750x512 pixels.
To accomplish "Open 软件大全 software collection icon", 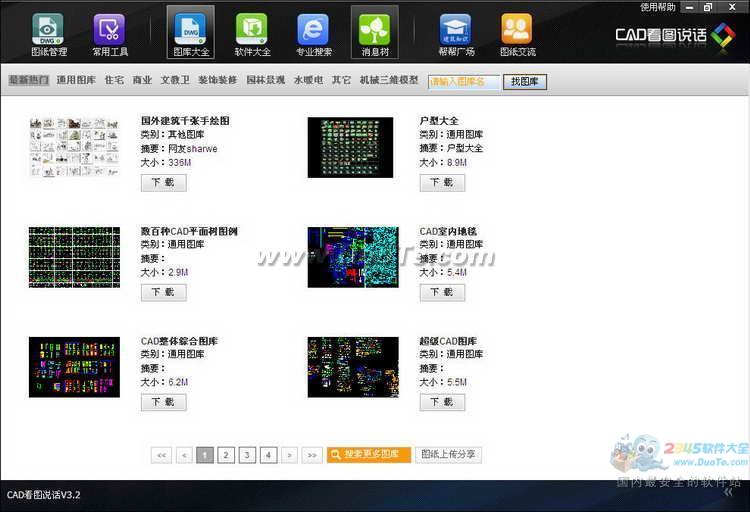I will 252,34.
